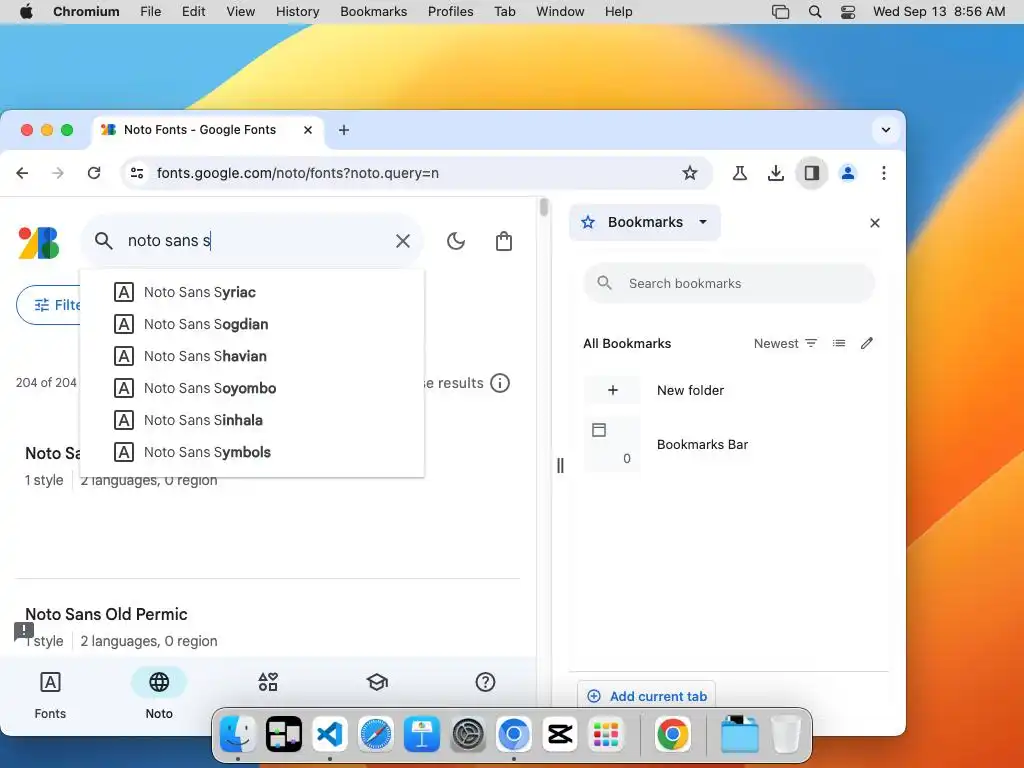Open Google Chrome from the dock
1024x768 pixels.
click(x=673, y=734)
